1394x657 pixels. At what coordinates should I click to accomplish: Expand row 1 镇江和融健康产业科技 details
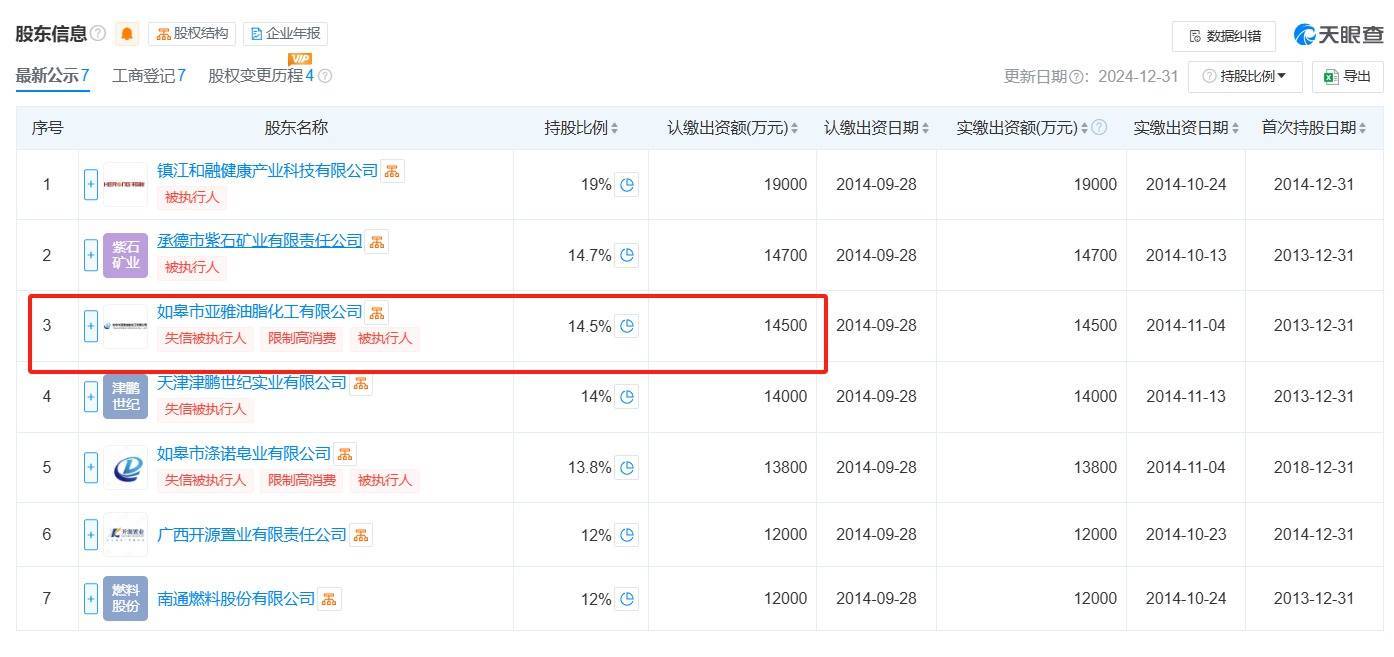(x=91, y=185)
